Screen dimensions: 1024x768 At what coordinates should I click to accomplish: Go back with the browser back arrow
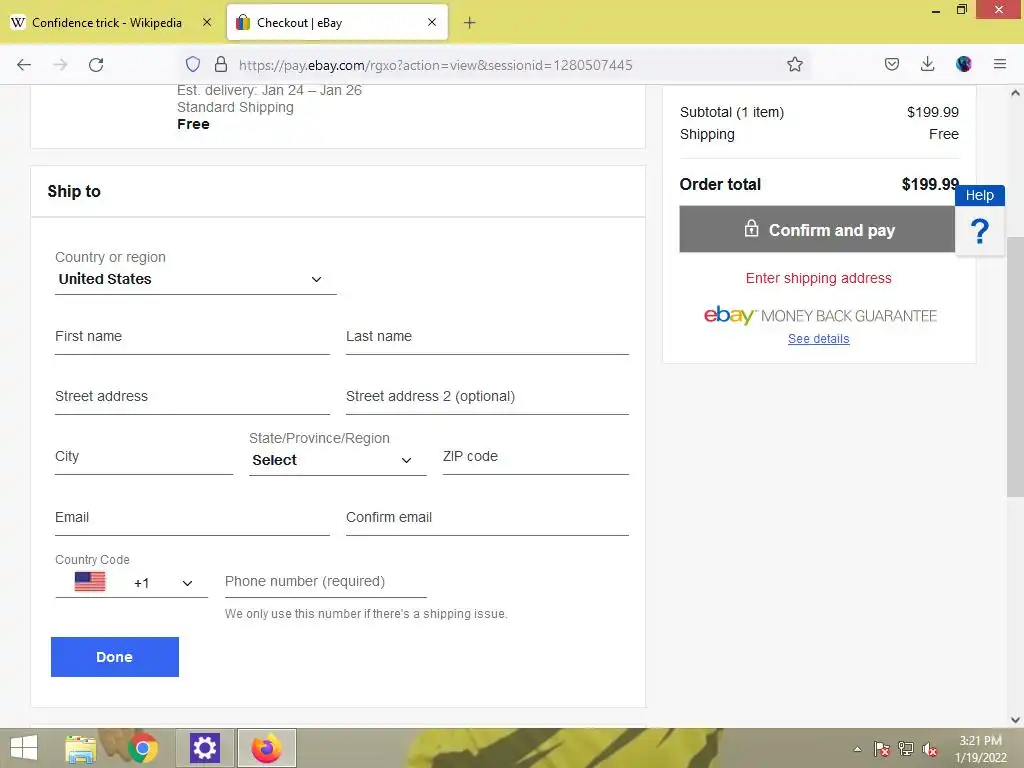[24, 65]
